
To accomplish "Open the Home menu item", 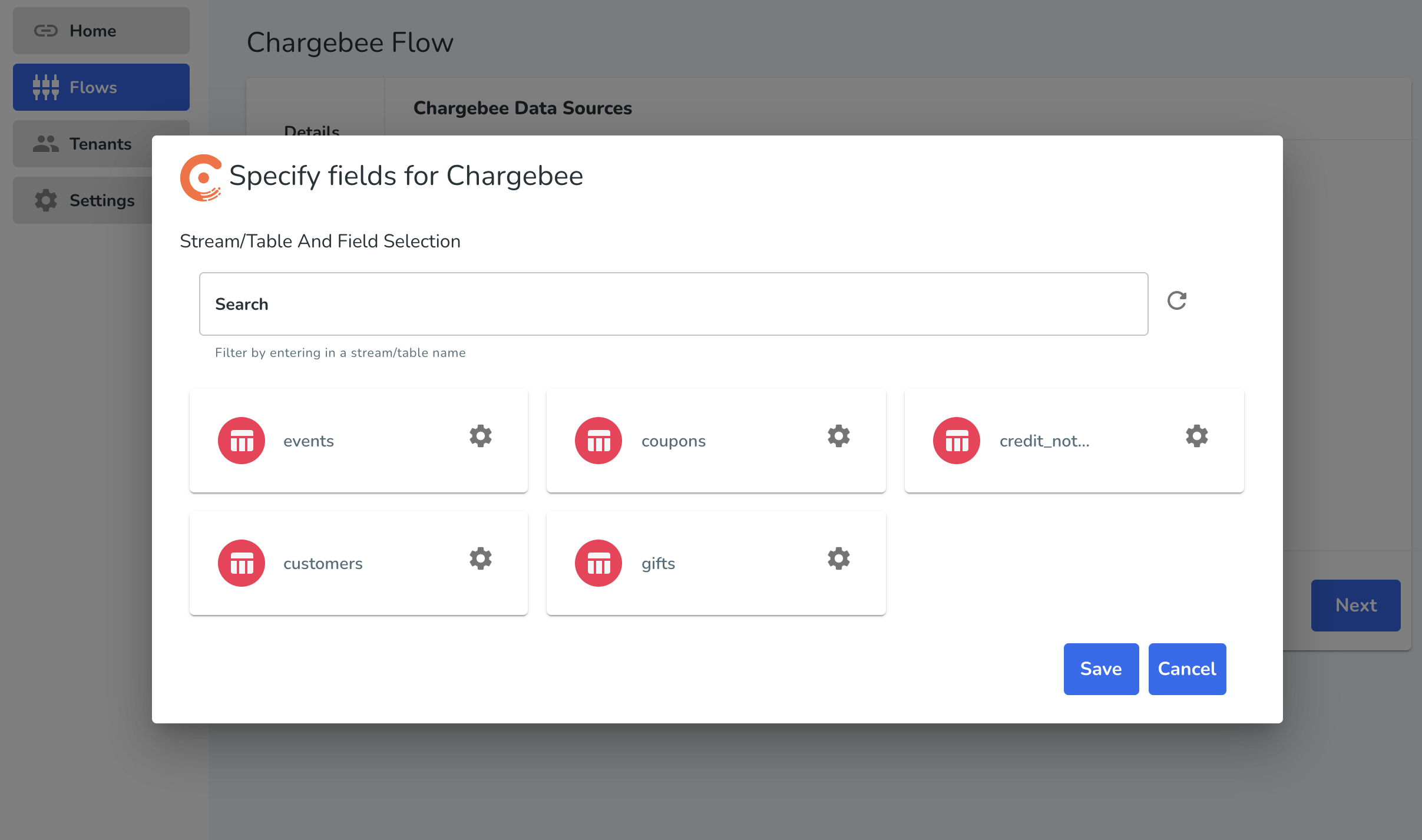I will pyautogui.click(x=101, y=31).
